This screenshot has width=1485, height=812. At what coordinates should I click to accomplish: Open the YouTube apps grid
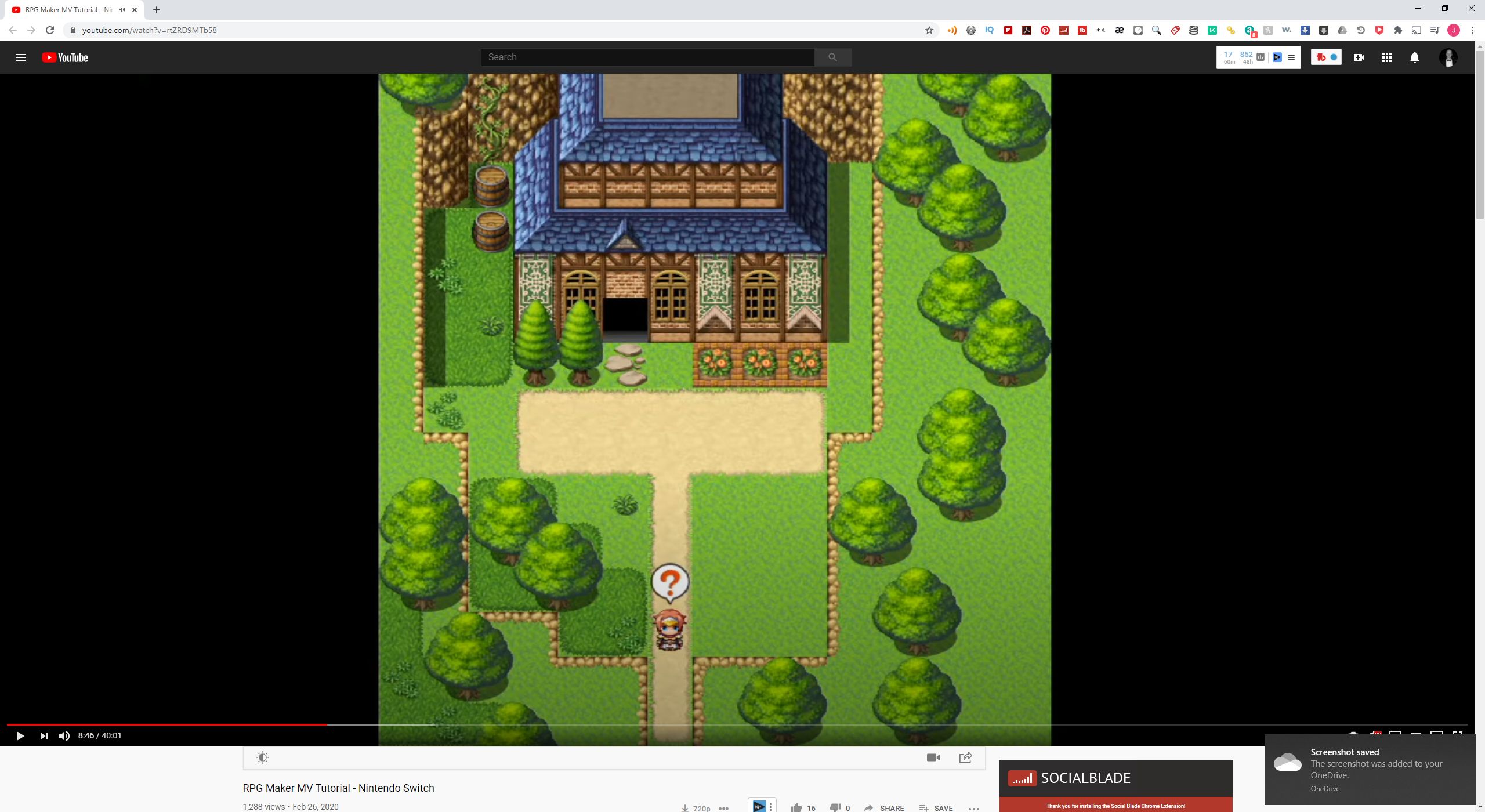click(x=1387, y=57)
